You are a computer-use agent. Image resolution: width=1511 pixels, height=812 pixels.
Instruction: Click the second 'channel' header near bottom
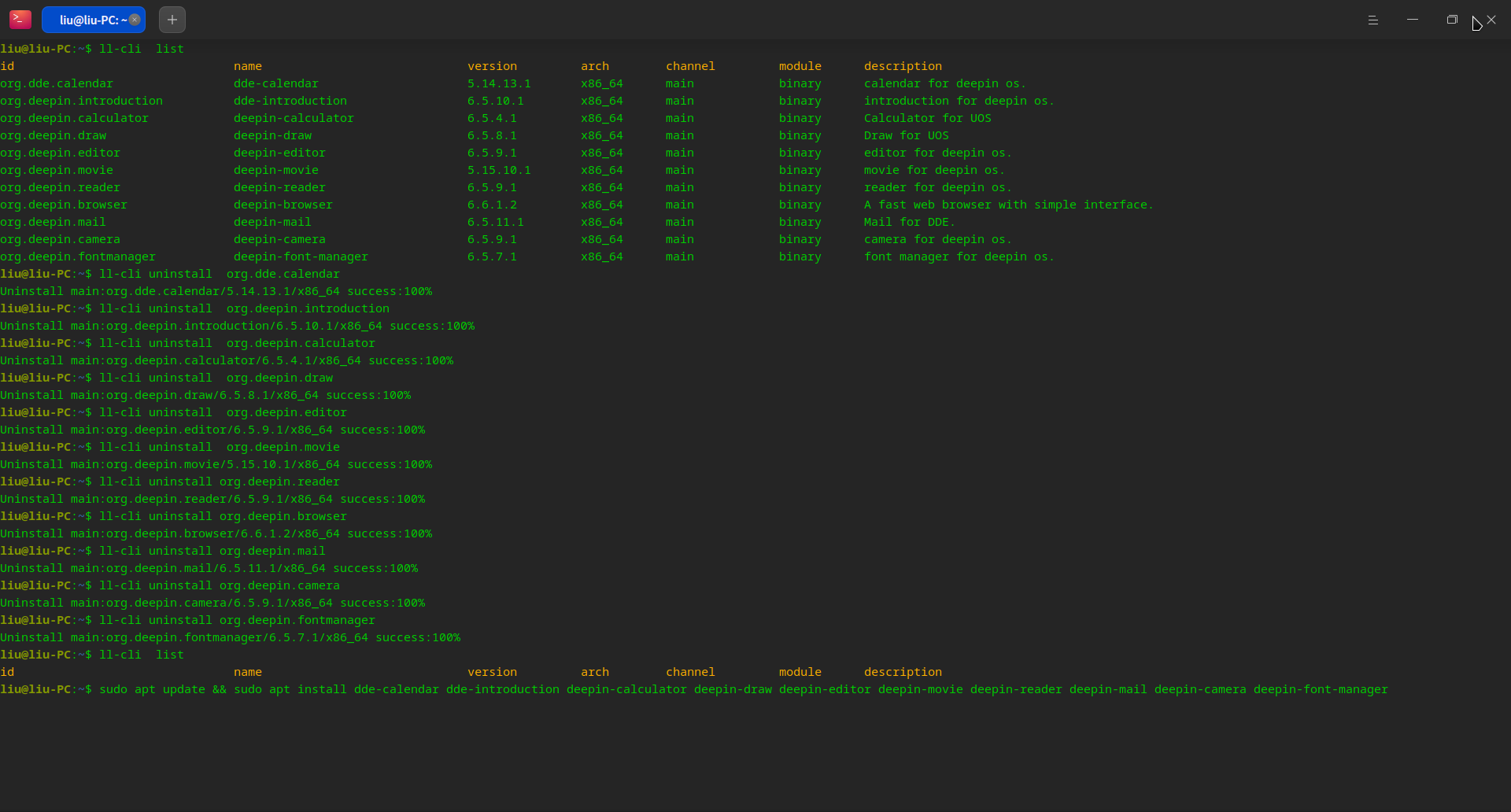point(690,672)
